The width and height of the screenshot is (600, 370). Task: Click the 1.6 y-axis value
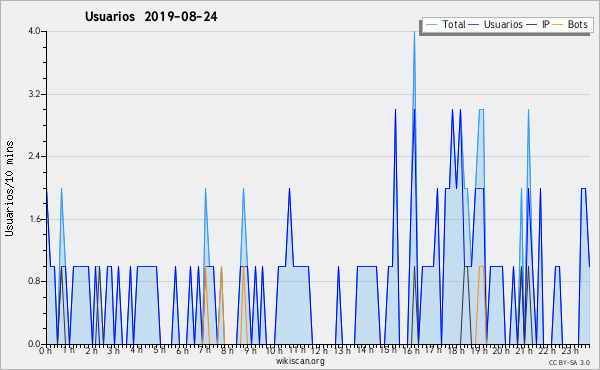click(34, 219)
